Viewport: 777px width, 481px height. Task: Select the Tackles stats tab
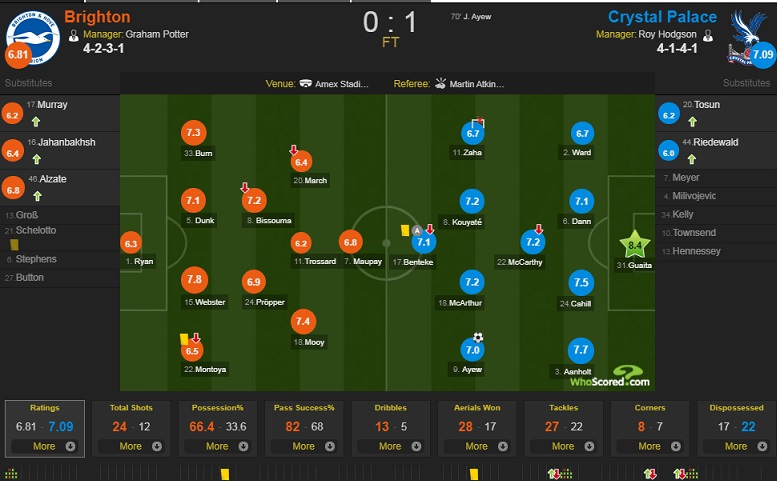click(563, 428)
